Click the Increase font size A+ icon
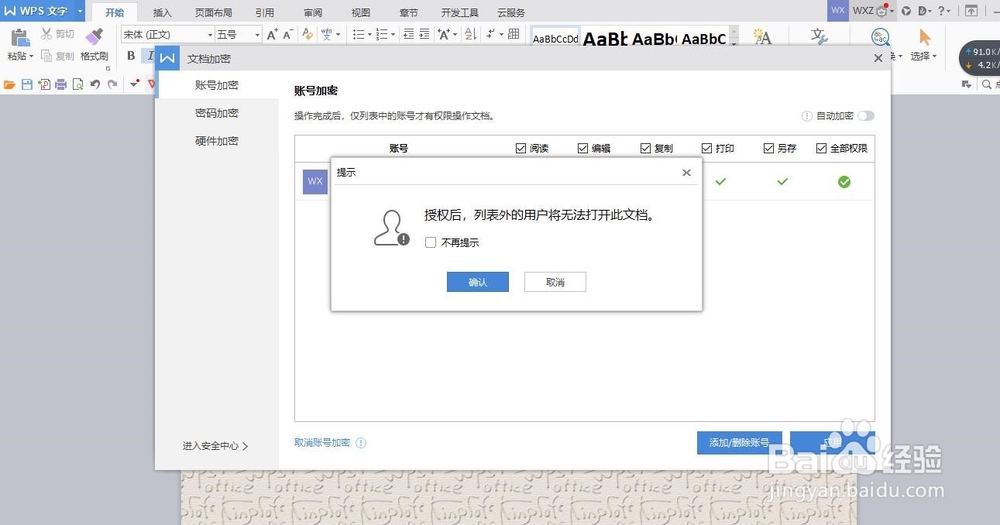Viewport: 1000px width, 525px height. click(272, 34)
